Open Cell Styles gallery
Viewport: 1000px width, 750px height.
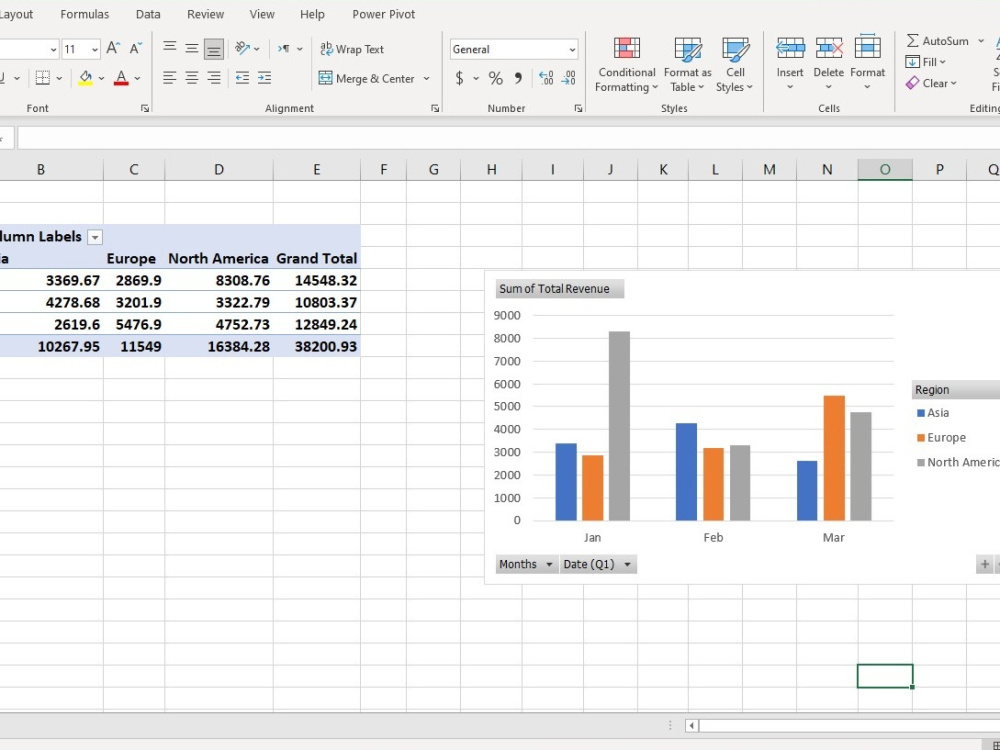(735, 65)
